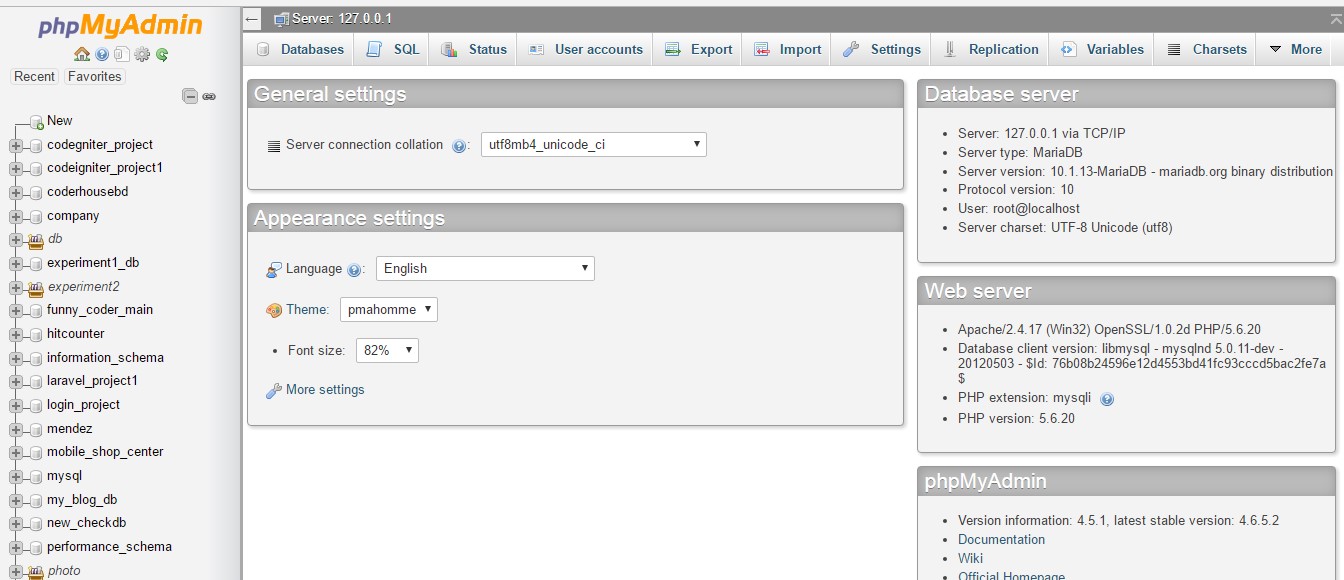Open the funny_coder_main database
1344x580 pixels.
coord(100,310)
